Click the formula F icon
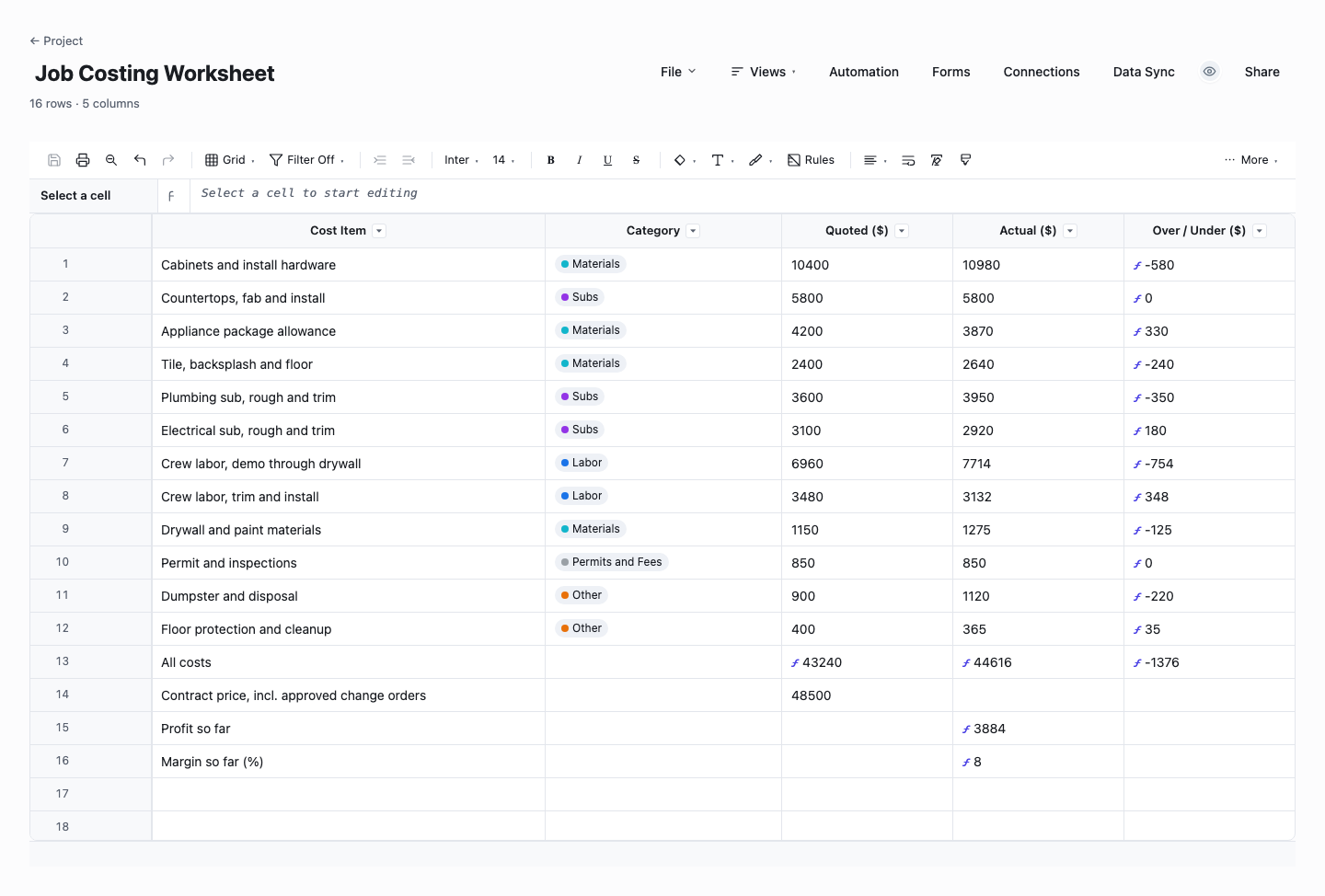The width and height of the screenshot is (1325, 896). tap(171, 196)
